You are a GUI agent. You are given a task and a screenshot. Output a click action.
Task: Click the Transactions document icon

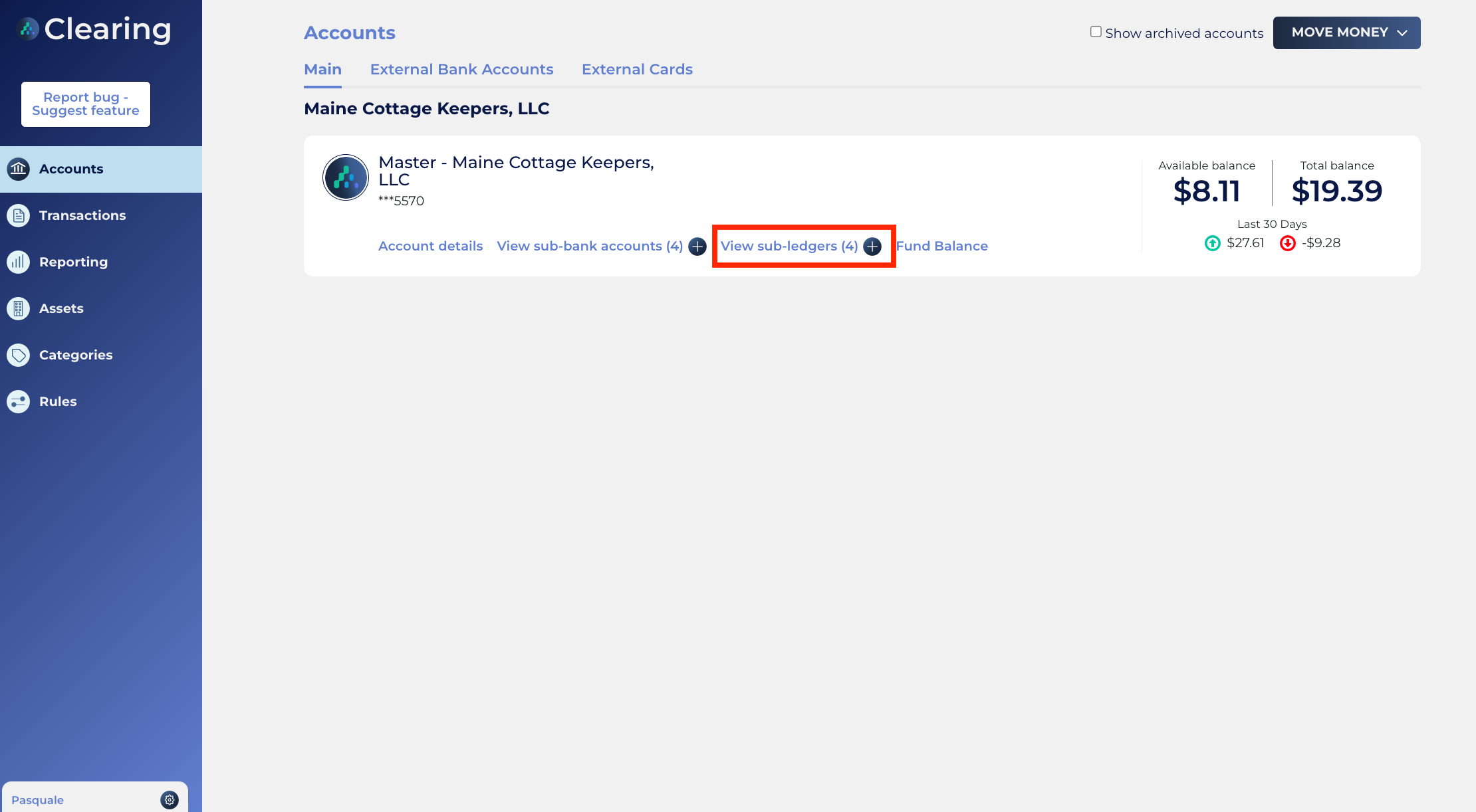coord(19,215)
